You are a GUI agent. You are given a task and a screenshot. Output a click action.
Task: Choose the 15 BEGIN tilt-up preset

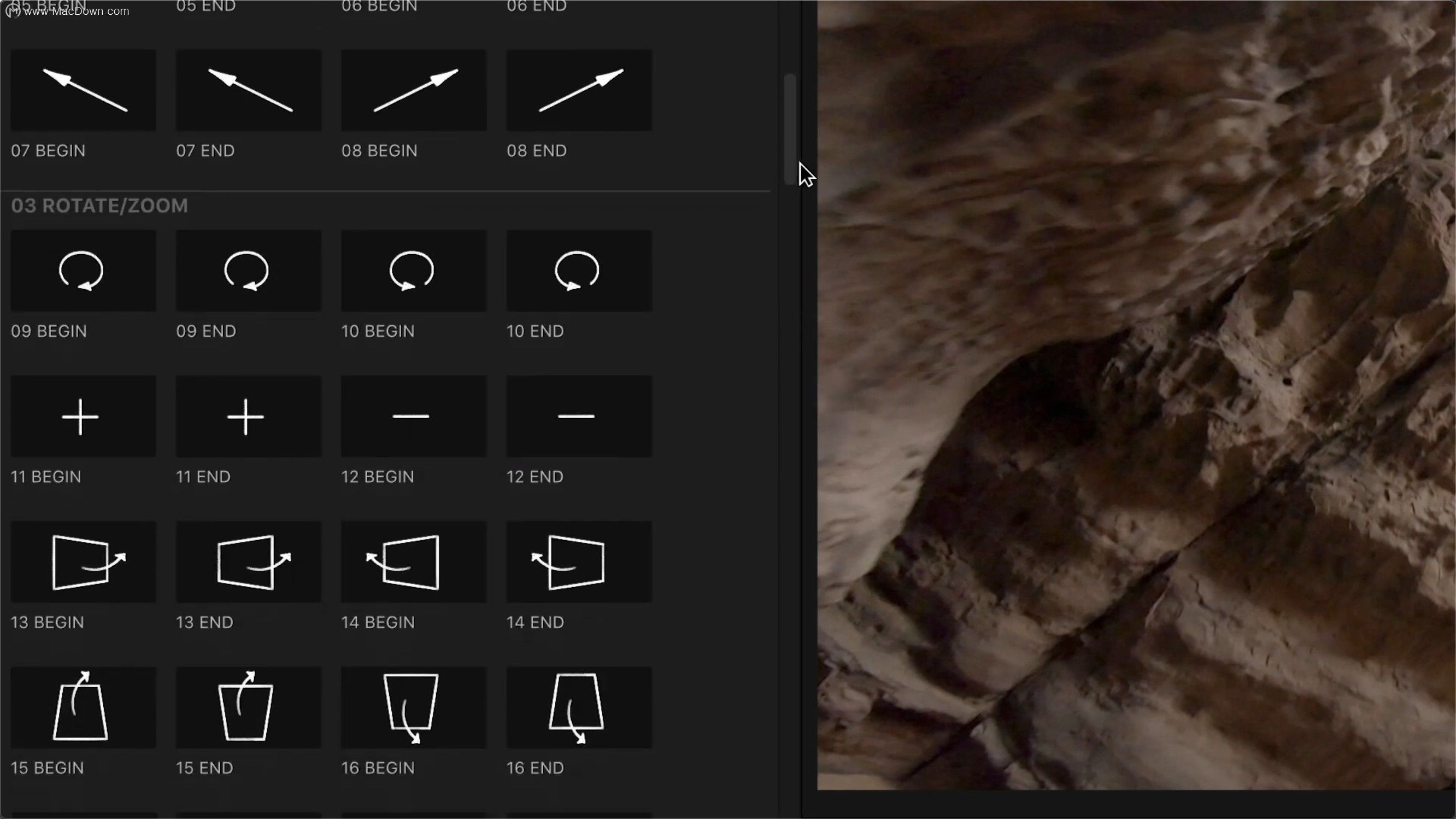coord(83,707)
